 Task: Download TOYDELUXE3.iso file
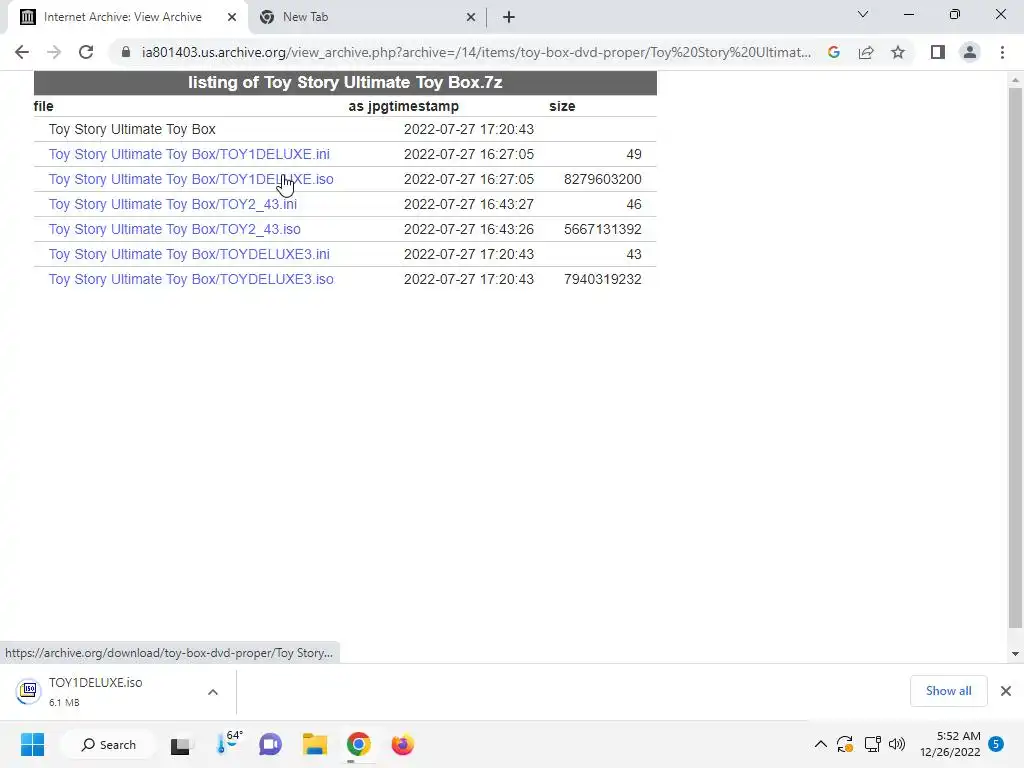[x=191, y=279]
